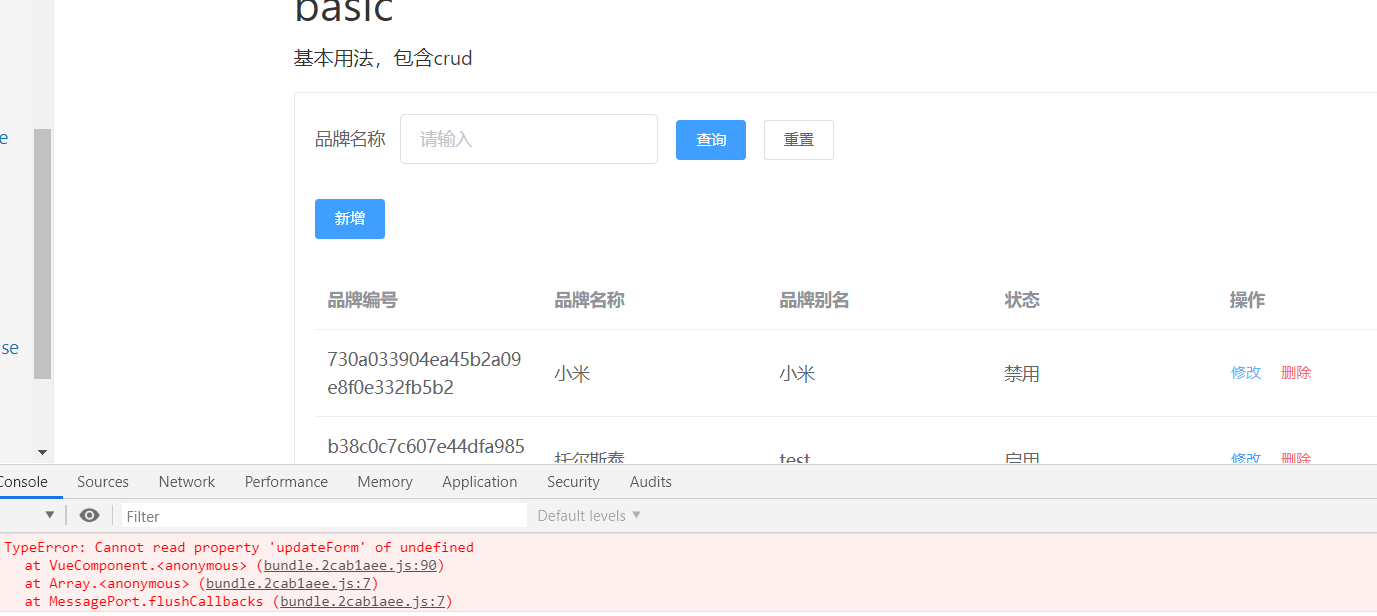Click 修改 link on the 小米 row
This screenshot has width=1377, height=616.
coord(1246,372)
